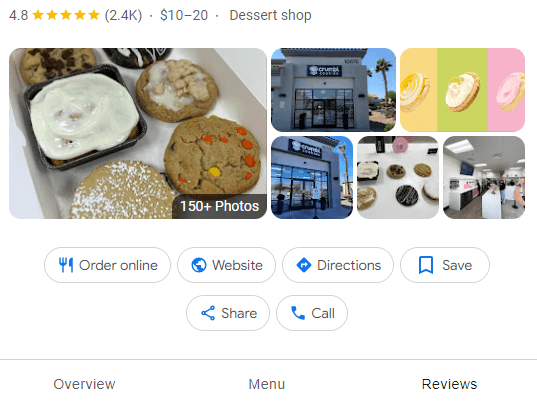Image resolution: width=537 pixels, height=406 pixels.
Task: Select the Reviews tab
Action: pos(449,384)
